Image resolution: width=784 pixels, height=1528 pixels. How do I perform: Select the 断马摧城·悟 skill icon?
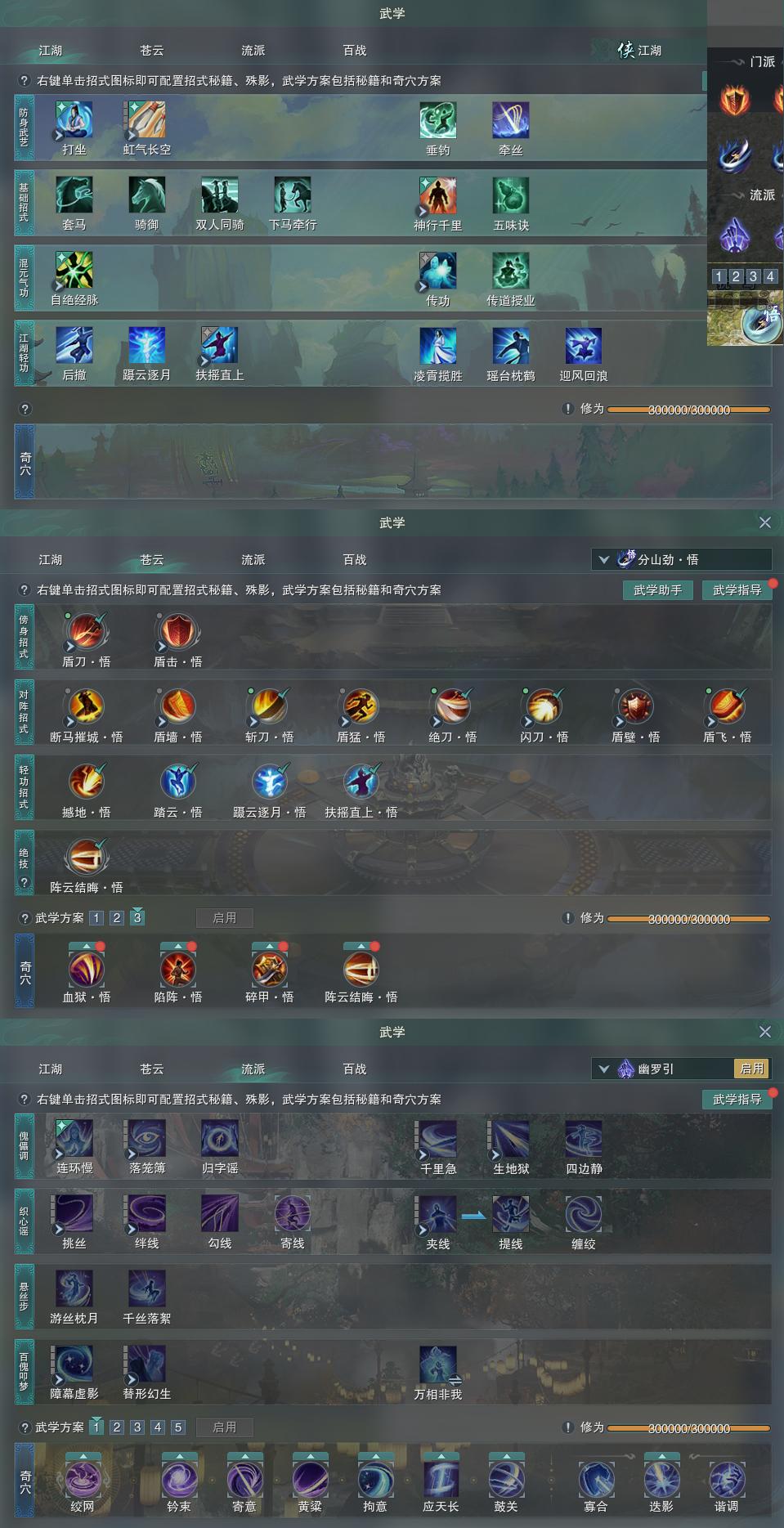pyautogui.click(x=86, y=707)
